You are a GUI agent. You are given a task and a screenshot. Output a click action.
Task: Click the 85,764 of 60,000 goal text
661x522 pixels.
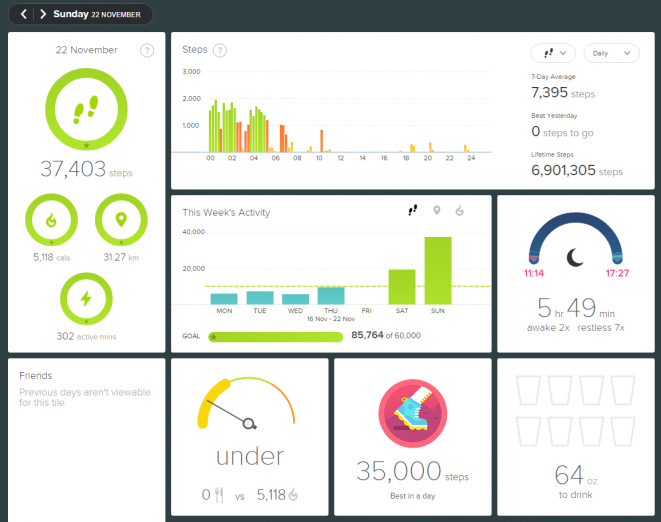coord(386,335)
